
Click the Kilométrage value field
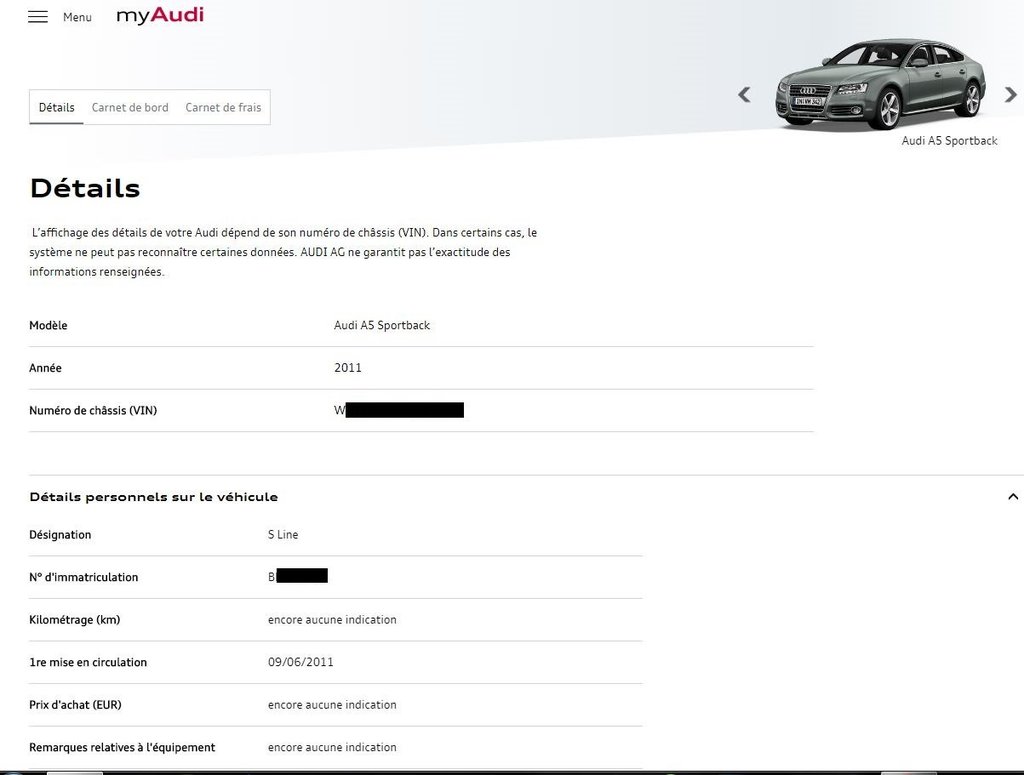[332, 620]
